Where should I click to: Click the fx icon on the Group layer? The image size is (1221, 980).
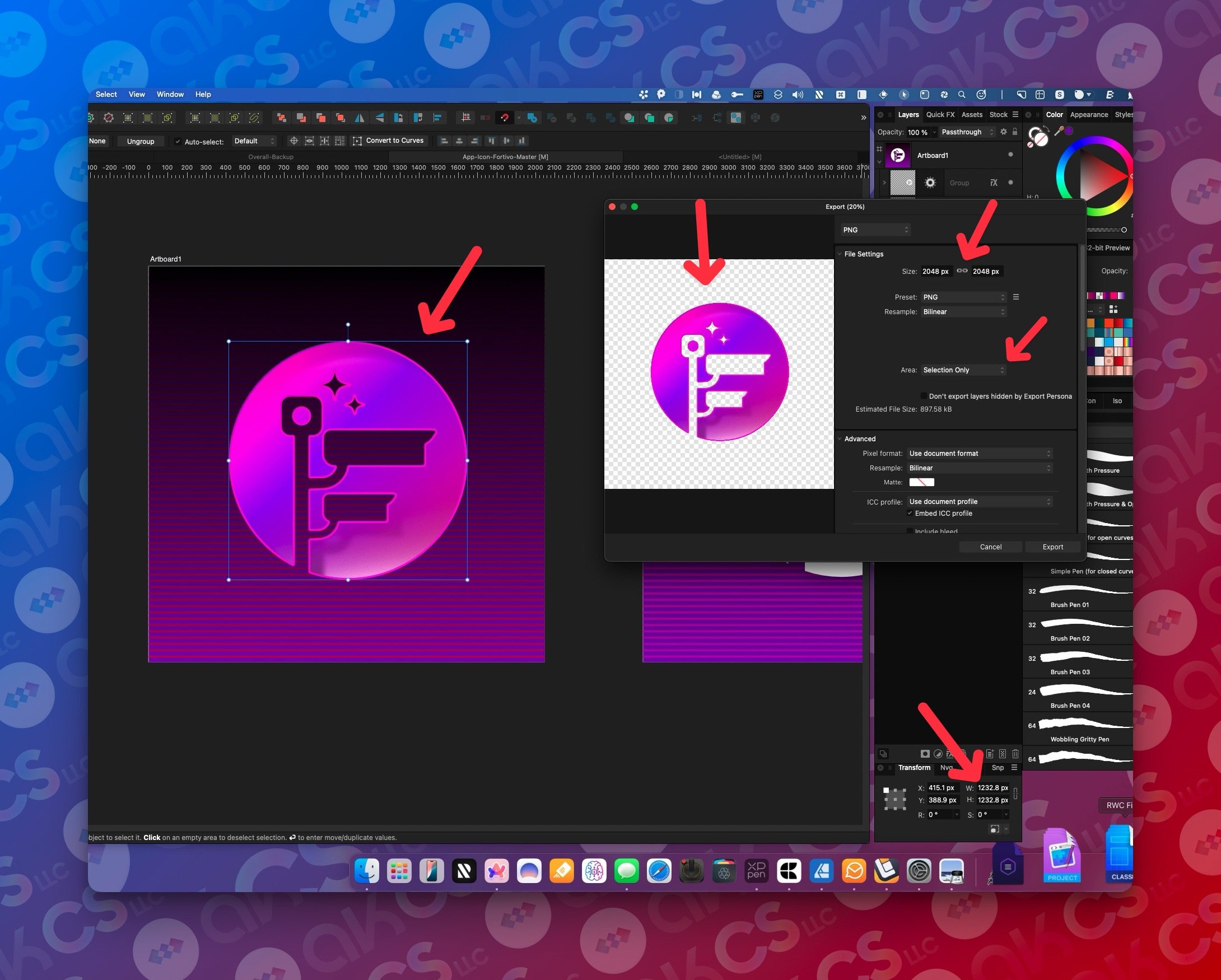(994, 183)
